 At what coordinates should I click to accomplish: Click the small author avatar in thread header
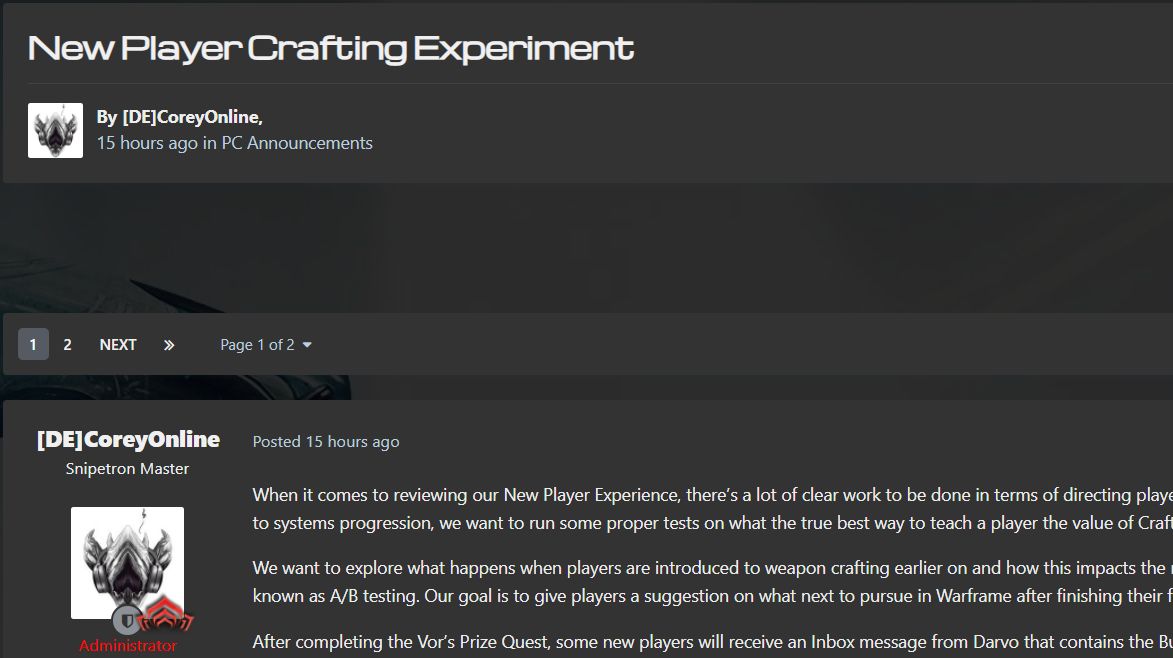pyautogui.click(x=55, y=131)
